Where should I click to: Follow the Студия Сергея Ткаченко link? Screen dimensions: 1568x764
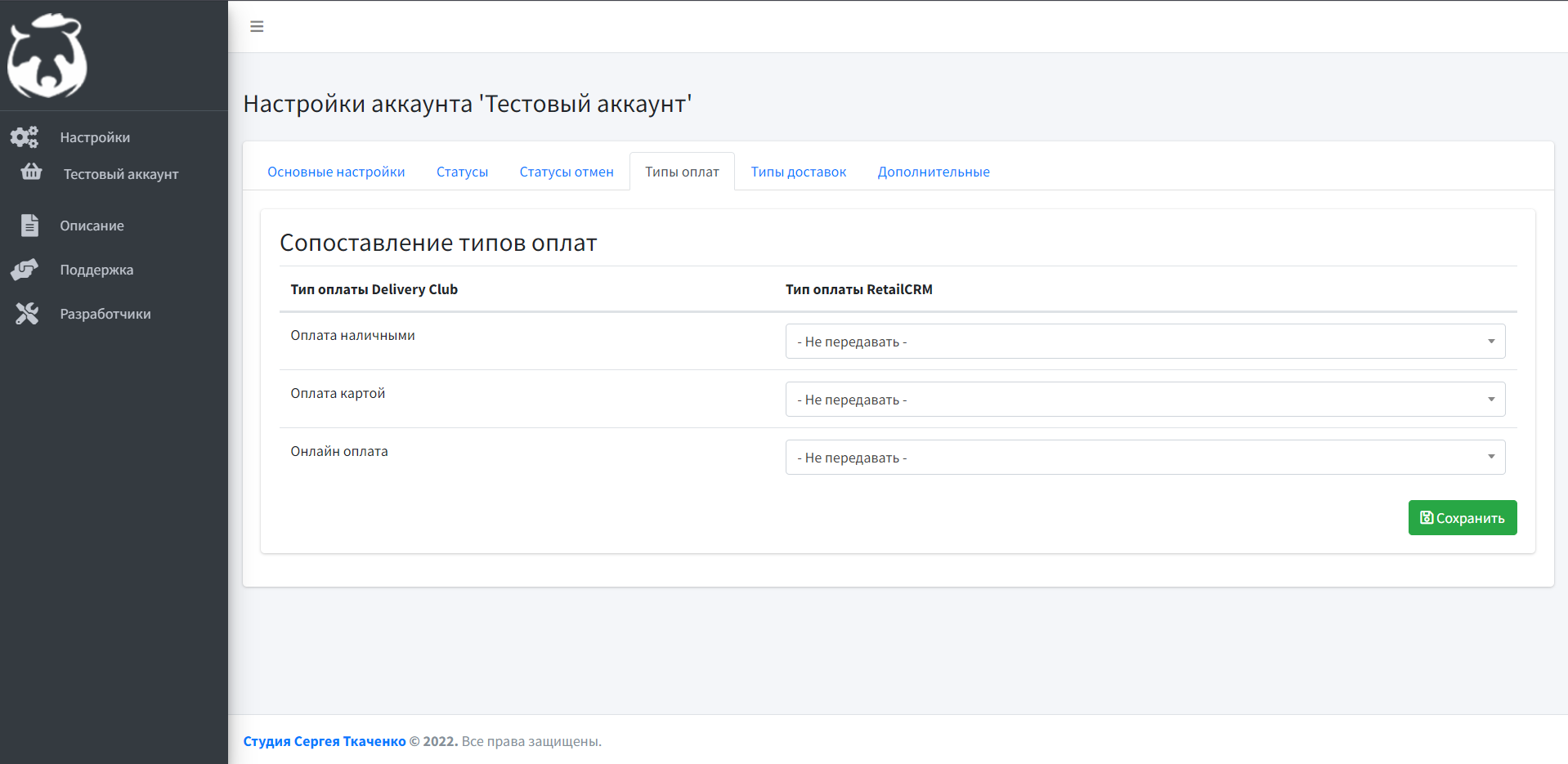coord(325,741)
